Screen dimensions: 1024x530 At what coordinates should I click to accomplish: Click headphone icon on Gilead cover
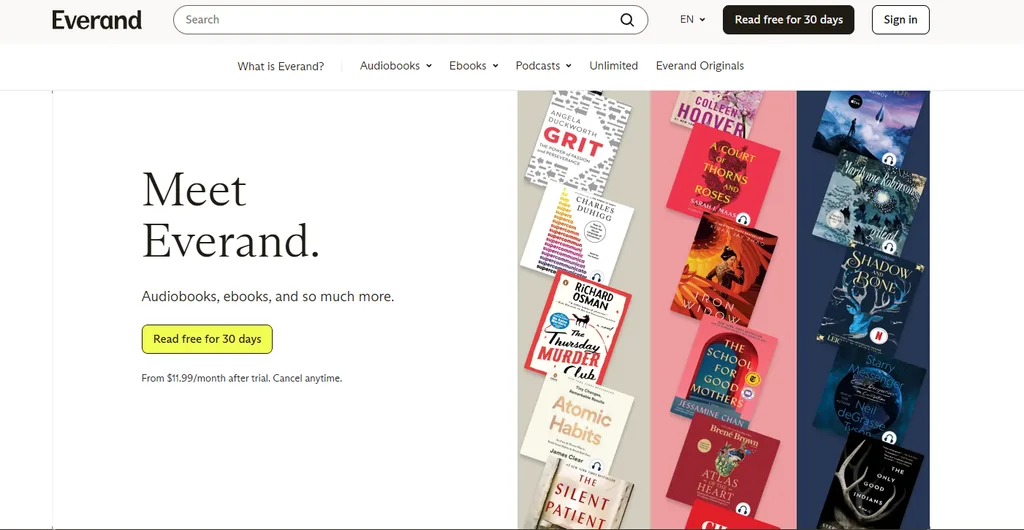click(889, 246)
